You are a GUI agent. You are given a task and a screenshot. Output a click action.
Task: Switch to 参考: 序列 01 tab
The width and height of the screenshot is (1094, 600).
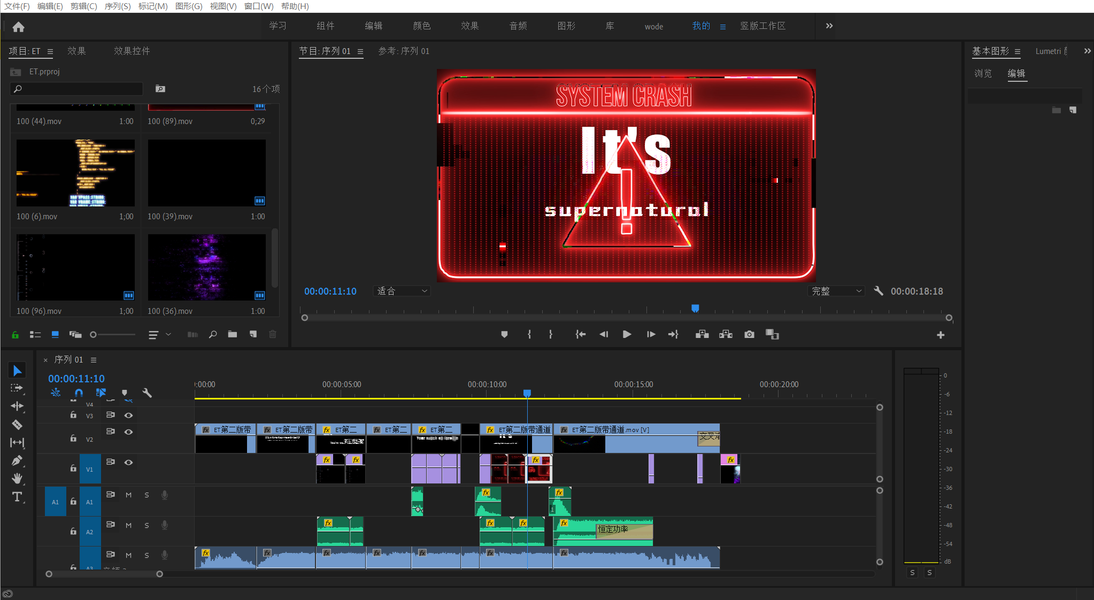(x=404, y=51)
